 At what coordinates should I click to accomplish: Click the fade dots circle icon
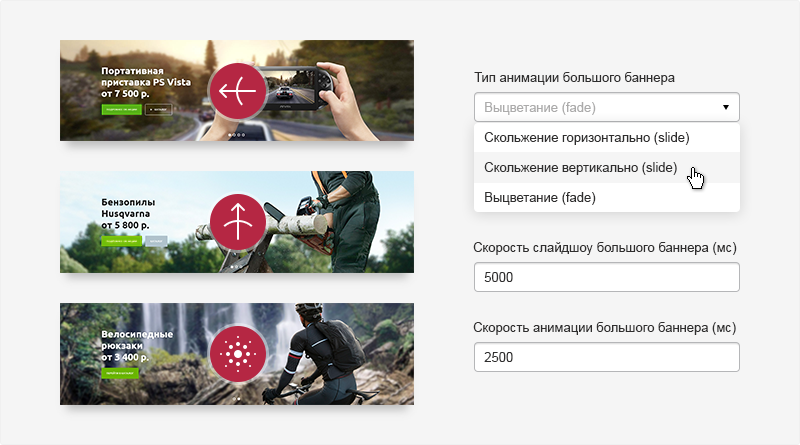pyautogui.click(x=238, y=354)
